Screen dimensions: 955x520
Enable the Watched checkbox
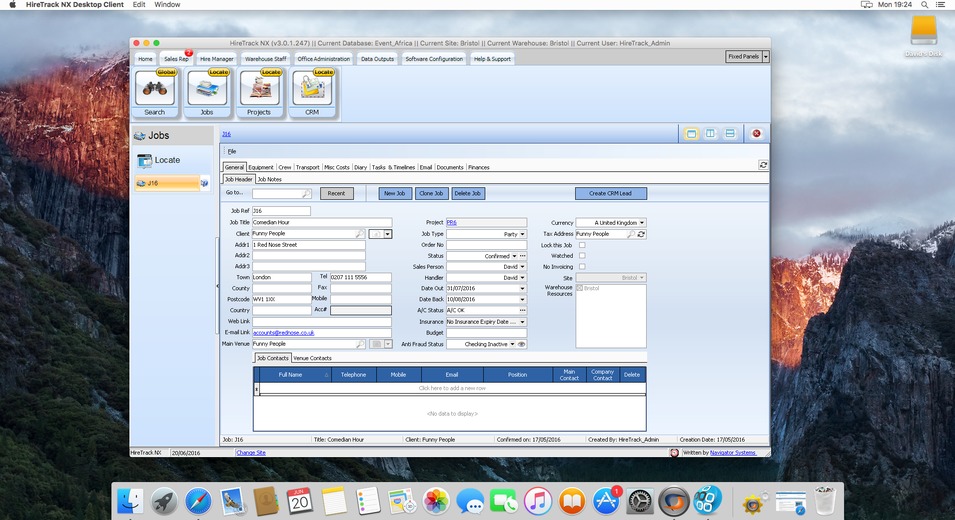click(x=582, y=256)
